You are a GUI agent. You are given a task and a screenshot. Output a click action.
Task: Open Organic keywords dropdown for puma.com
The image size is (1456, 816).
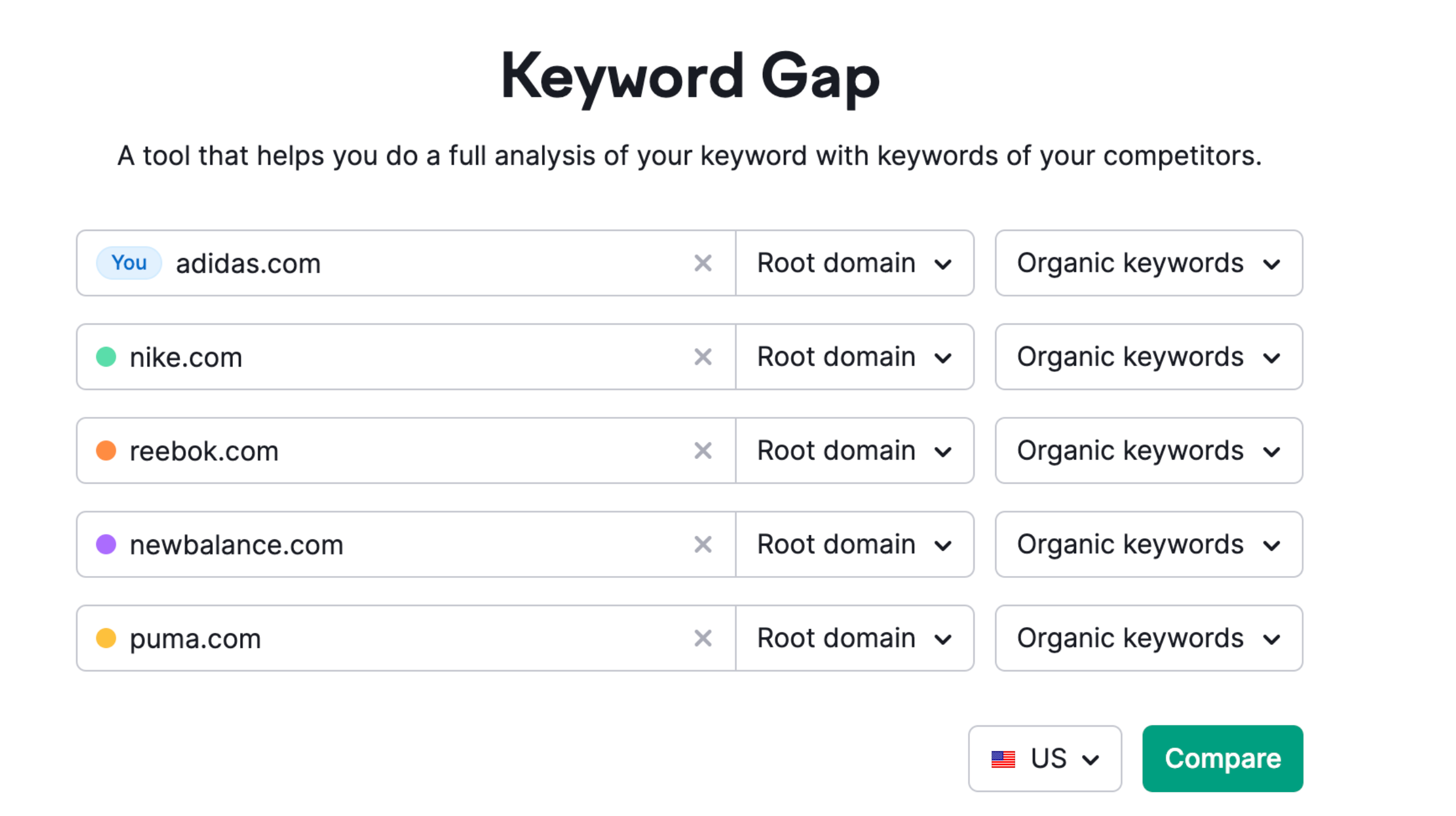1149,638
